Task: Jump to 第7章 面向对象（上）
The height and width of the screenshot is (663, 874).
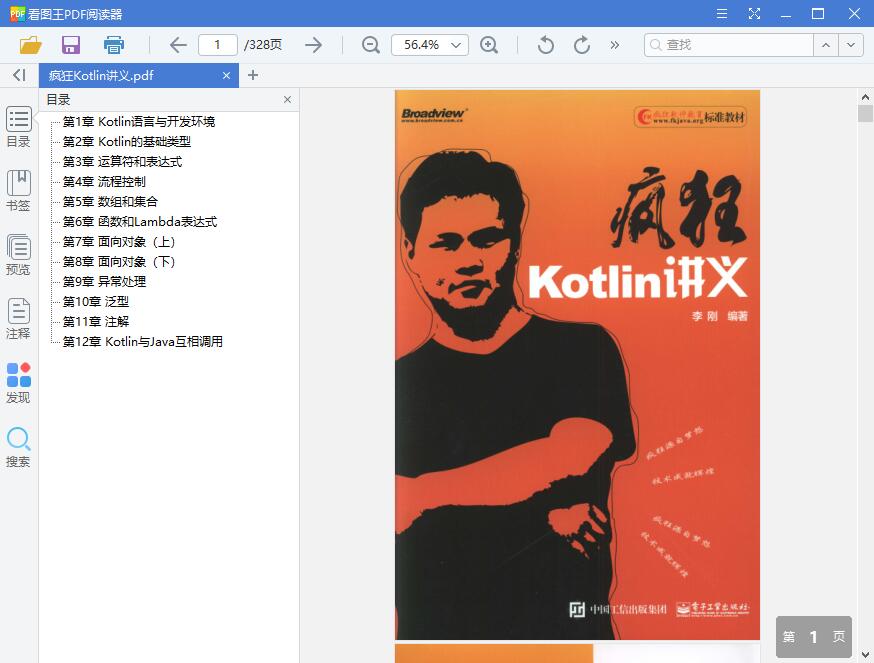Action: pyautogui.click(x=119, y=241)
